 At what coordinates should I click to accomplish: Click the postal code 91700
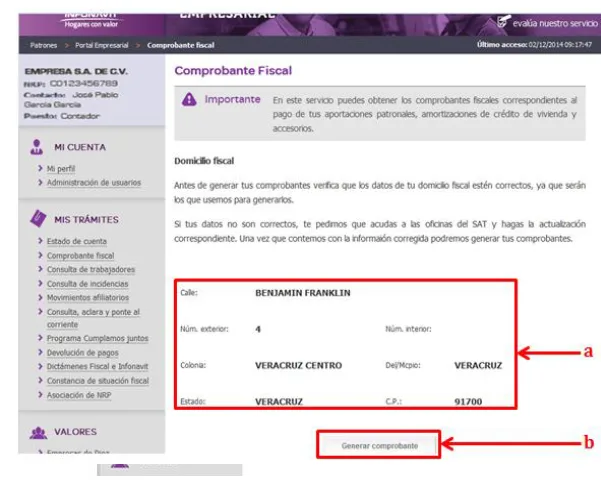click(468, 402)
